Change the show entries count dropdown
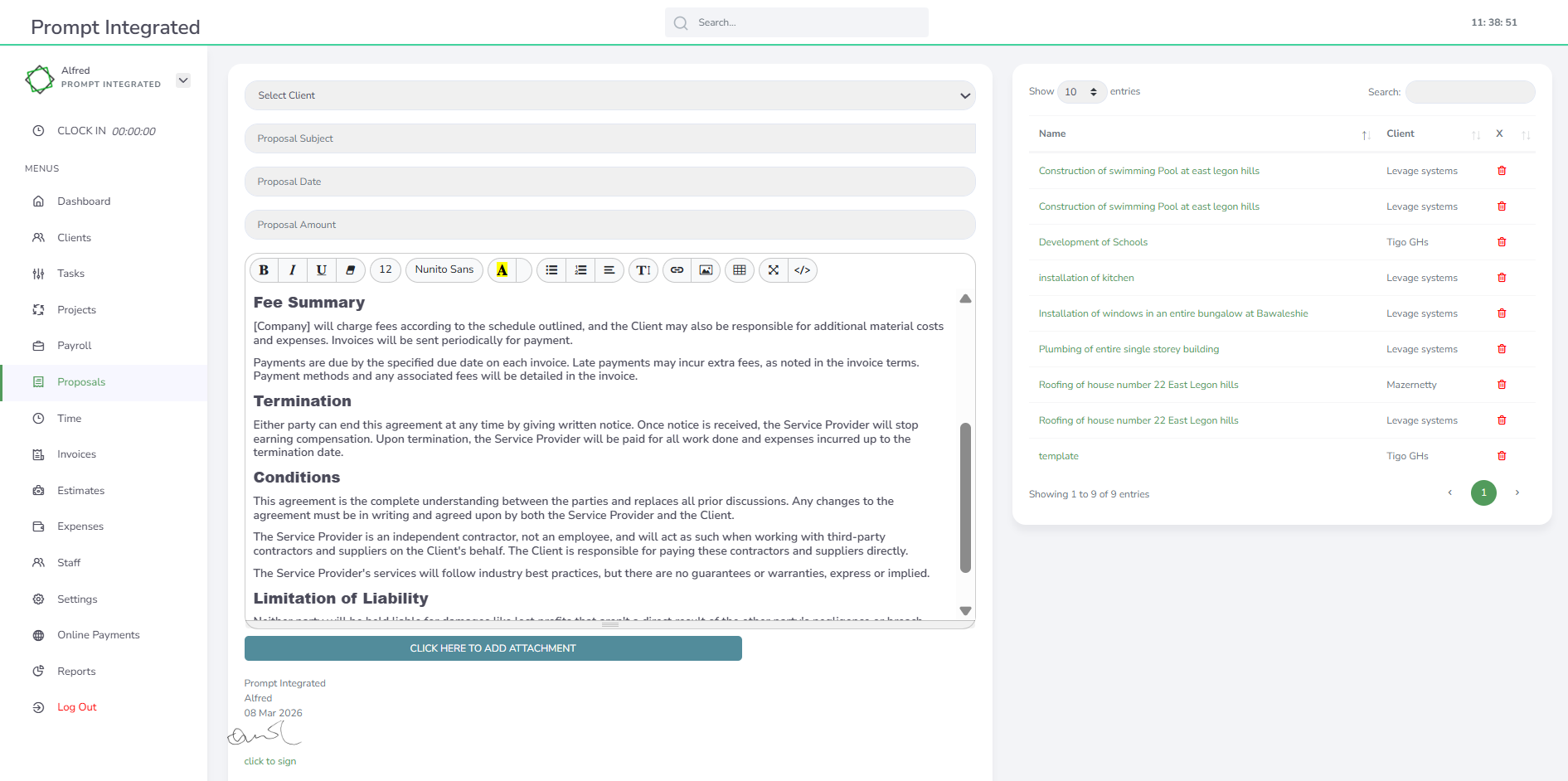 [x=1081, y=92]
